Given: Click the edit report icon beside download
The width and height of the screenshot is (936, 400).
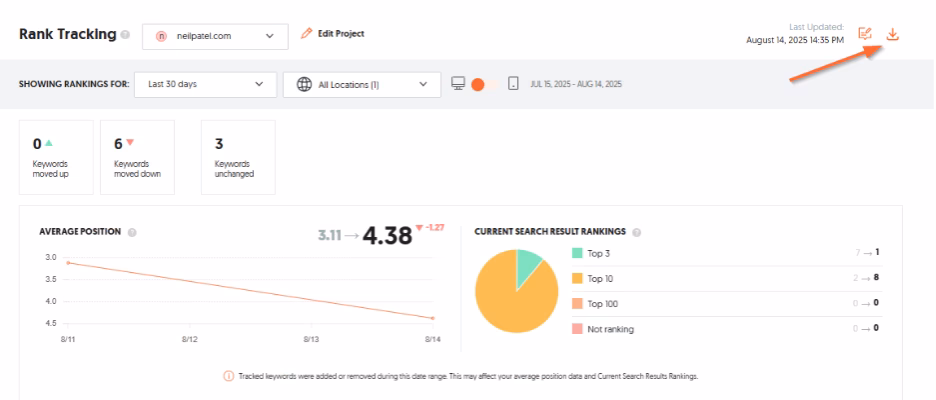Looking at the screenshot, I should [x=866, y=35].
